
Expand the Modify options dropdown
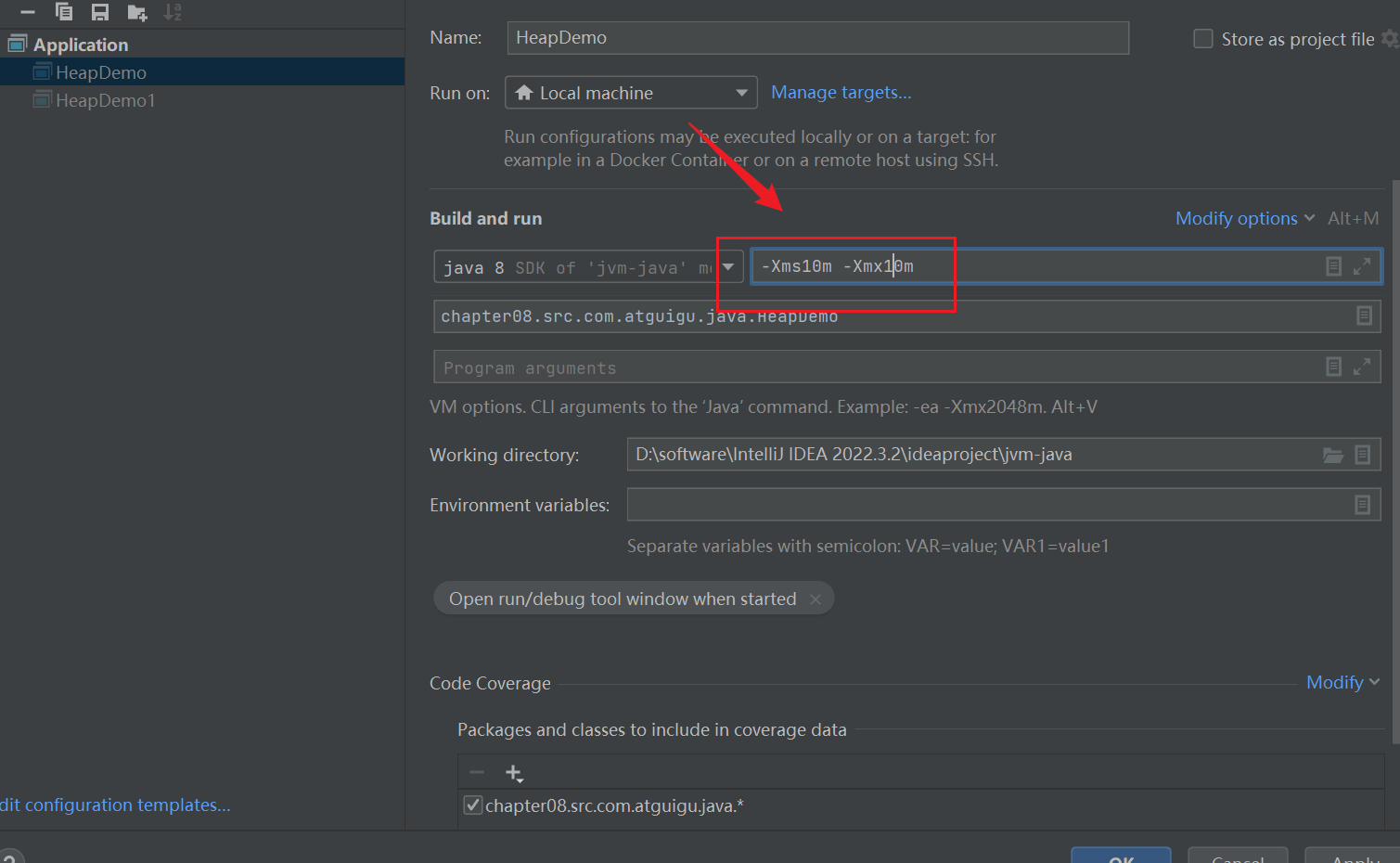tap(1244, 219)
